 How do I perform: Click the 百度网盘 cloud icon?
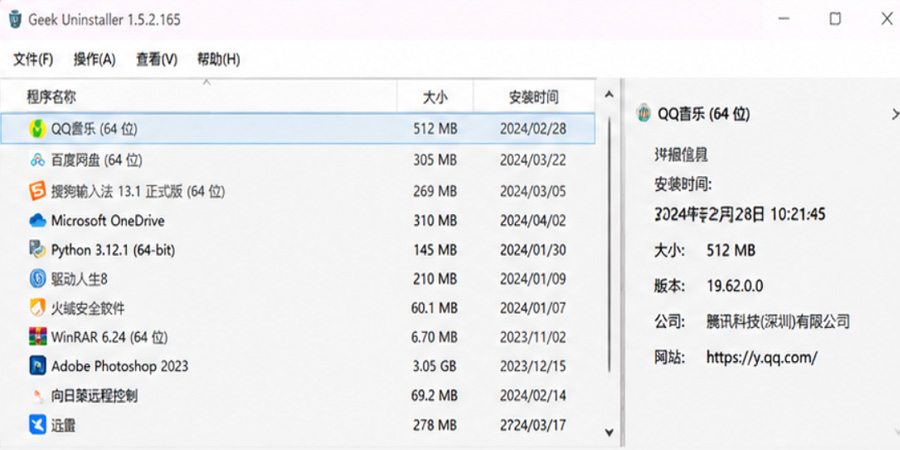pyautogui.click(x=37, y=160)
